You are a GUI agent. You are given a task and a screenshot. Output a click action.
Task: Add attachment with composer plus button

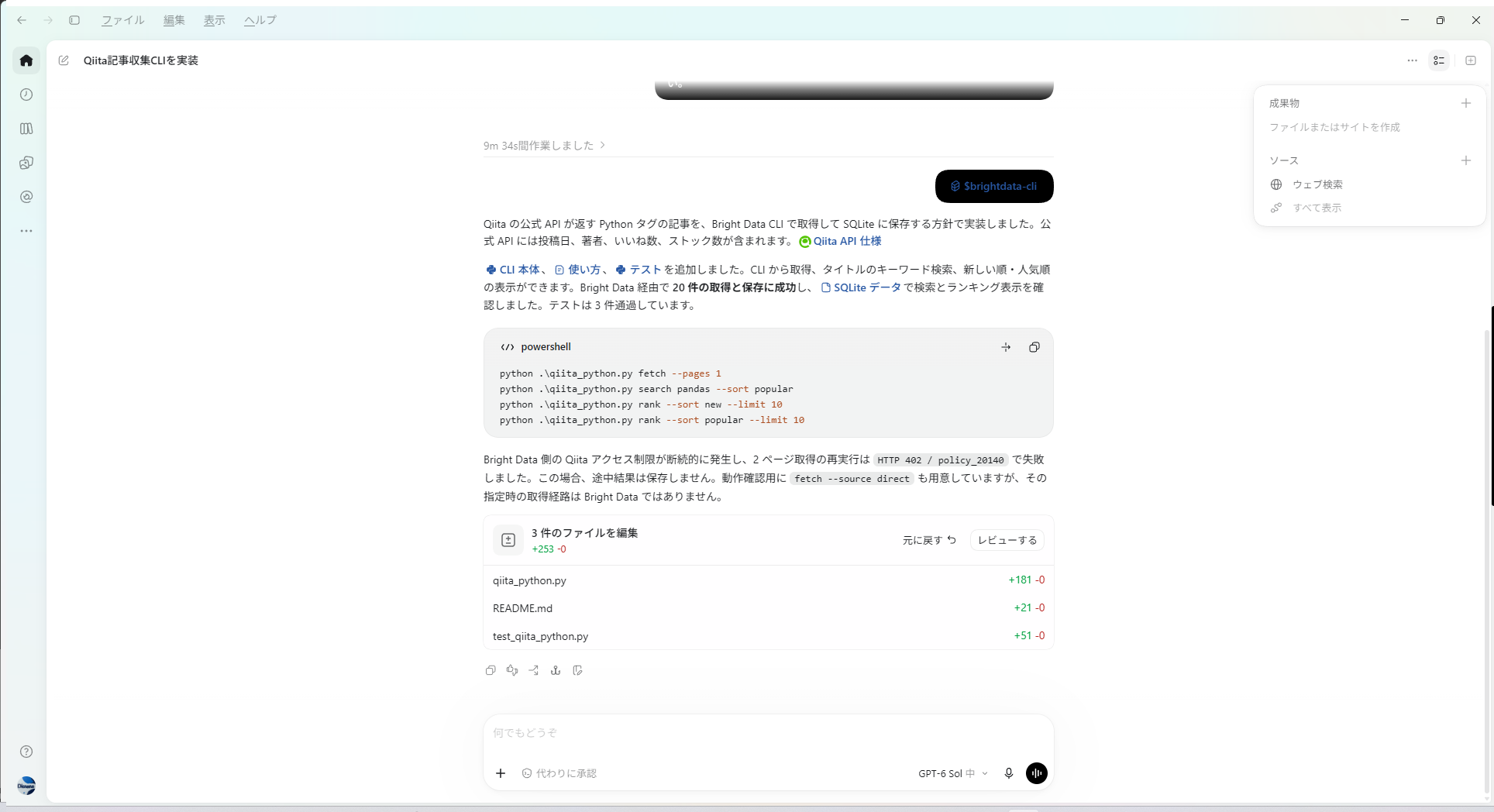coord(501,773)
